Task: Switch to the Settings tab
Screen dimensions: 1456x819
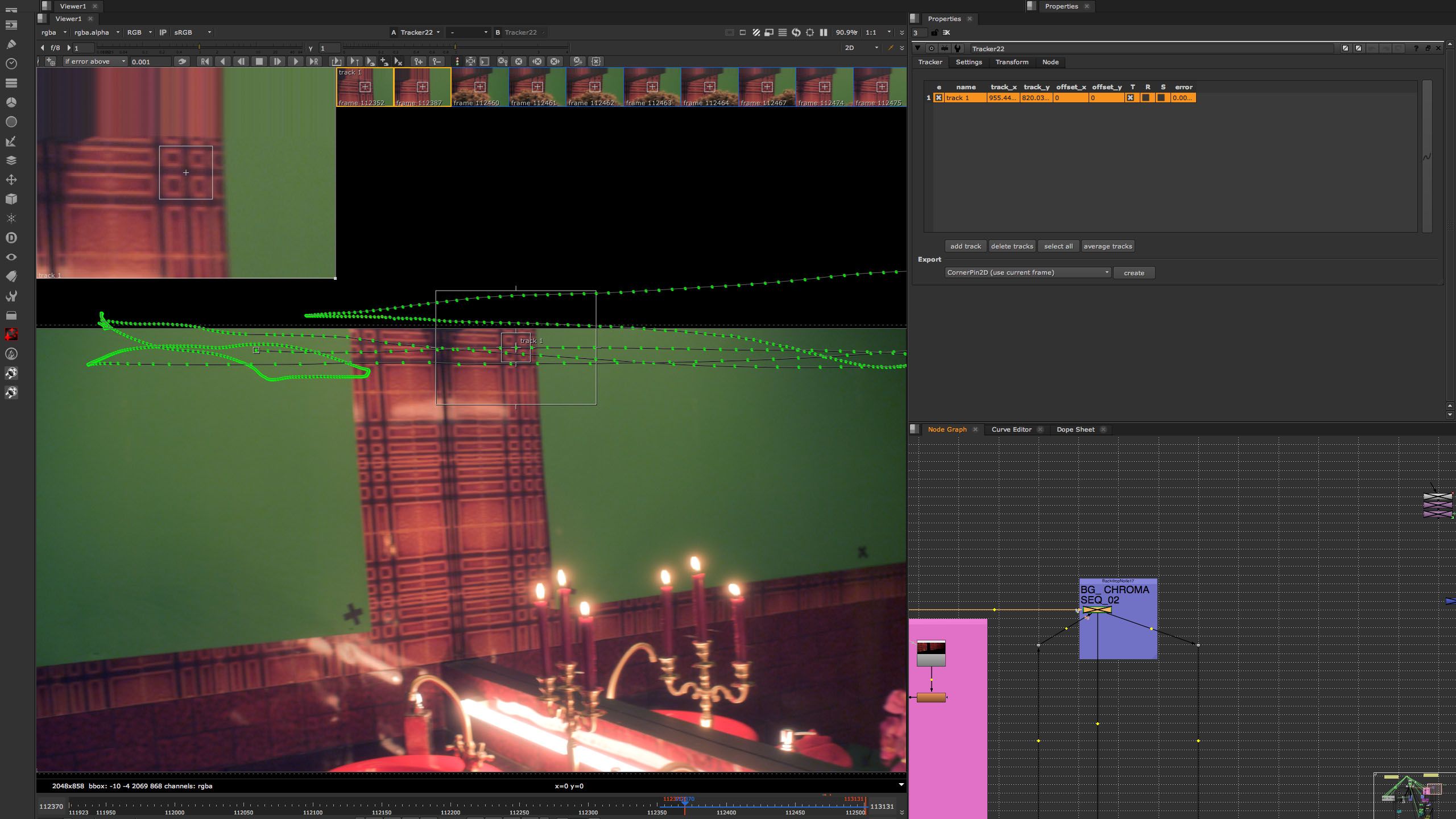Action: pos(969,62)
